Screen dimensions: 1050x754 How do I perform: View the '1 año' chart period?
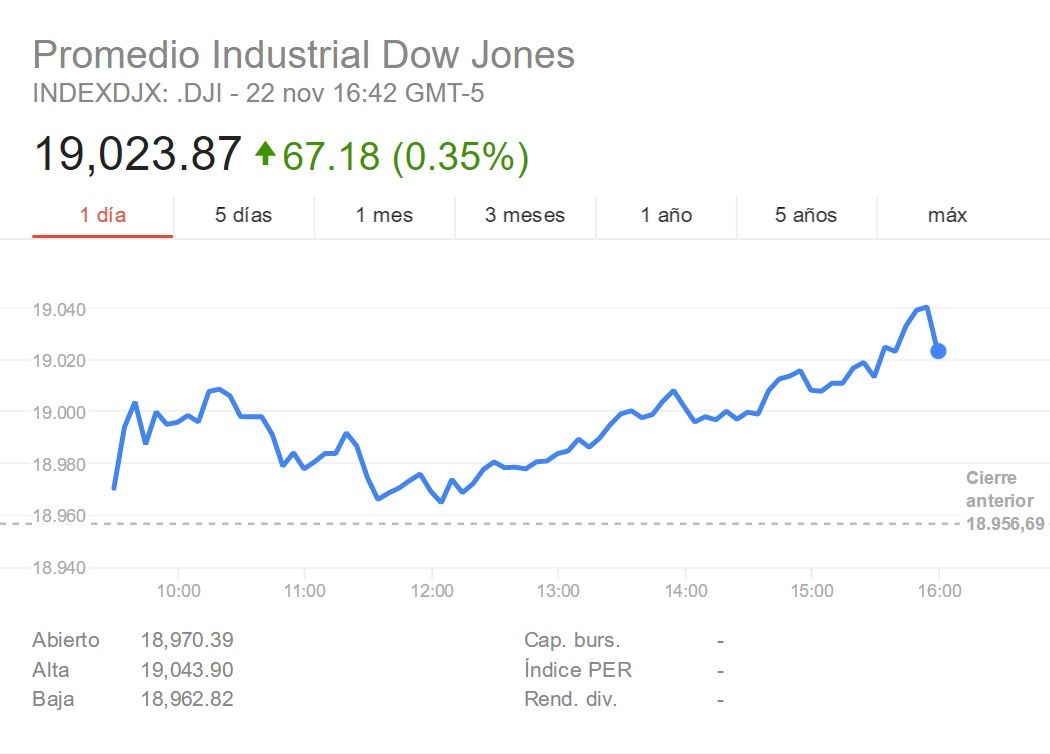point(666,215)
